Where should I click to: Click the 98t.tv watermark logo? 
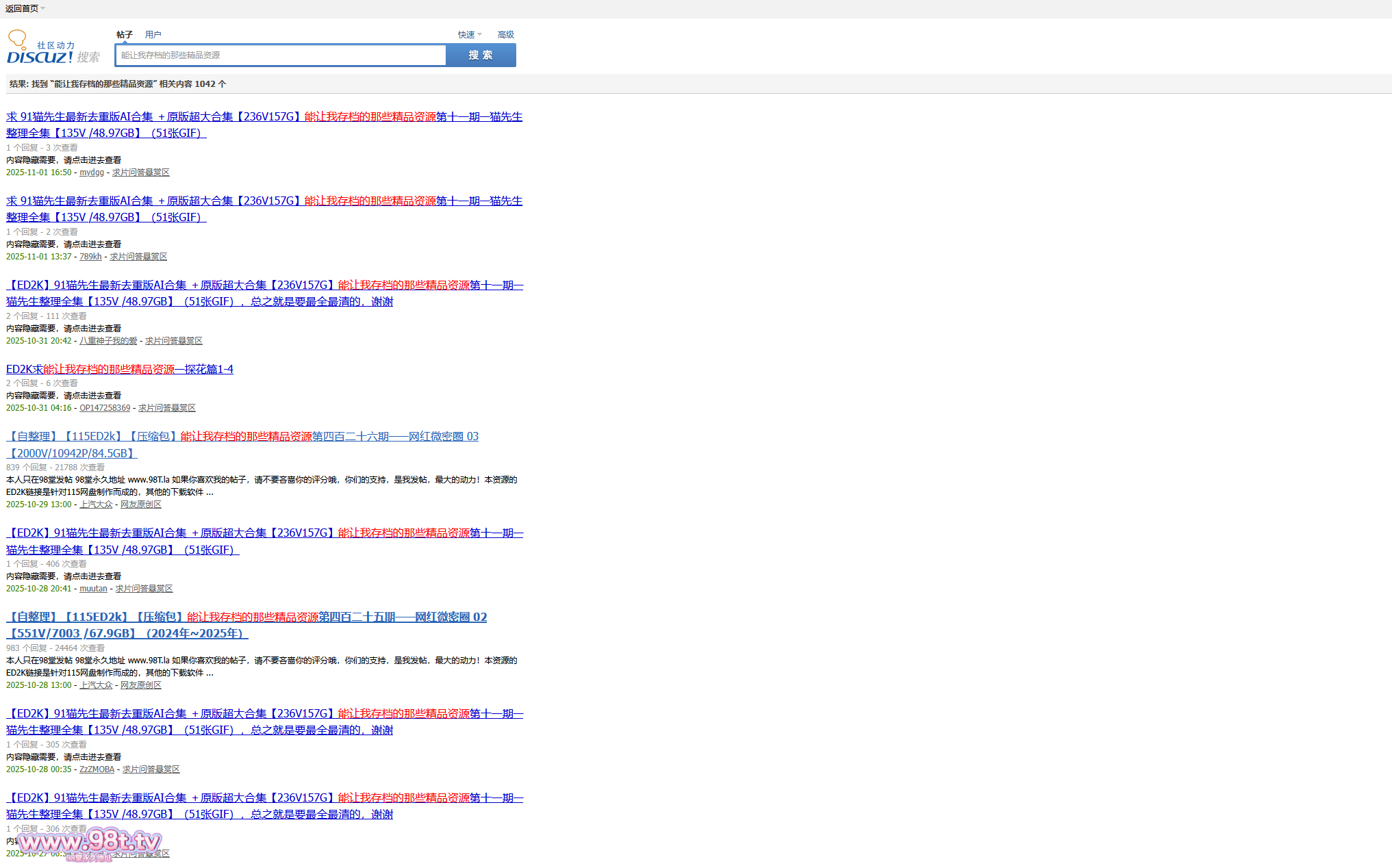tap(90, 843)
